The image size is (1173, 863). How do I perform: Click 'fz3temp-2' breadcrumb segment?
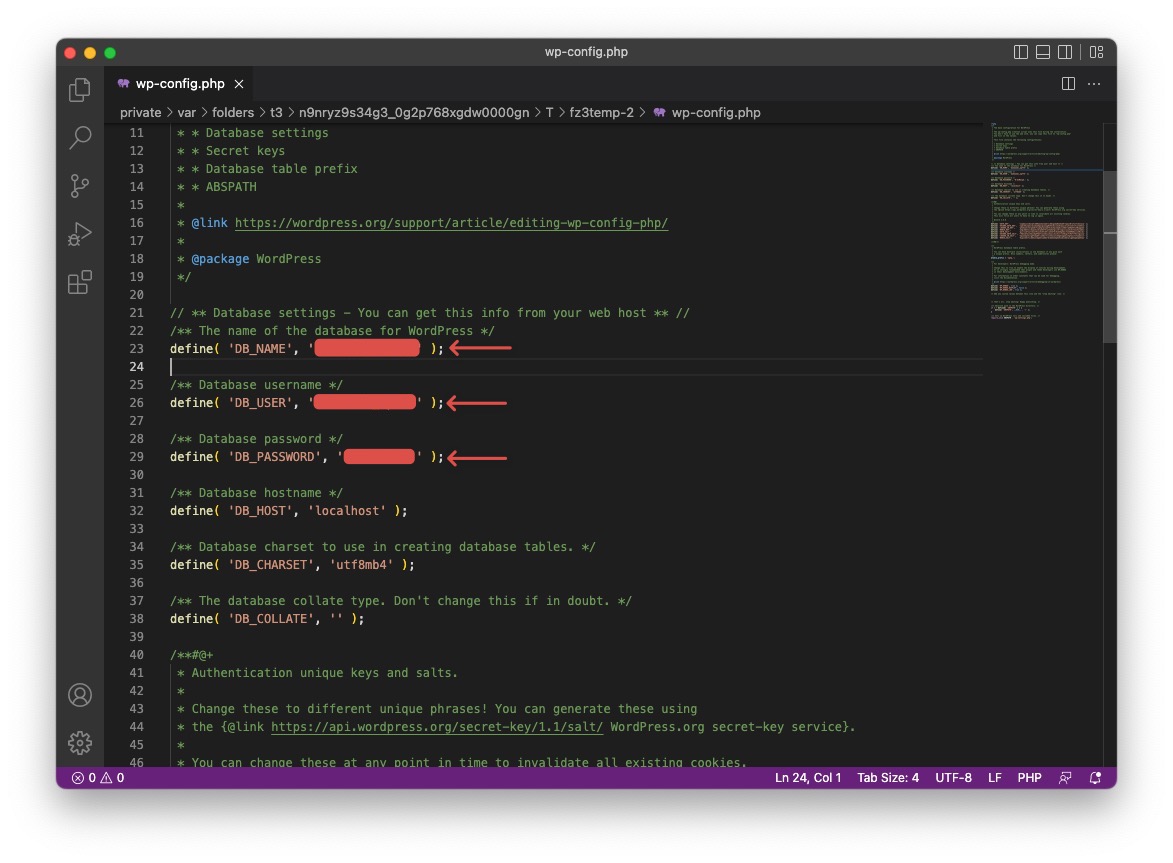pyautogui.click(x=601, y=112)
